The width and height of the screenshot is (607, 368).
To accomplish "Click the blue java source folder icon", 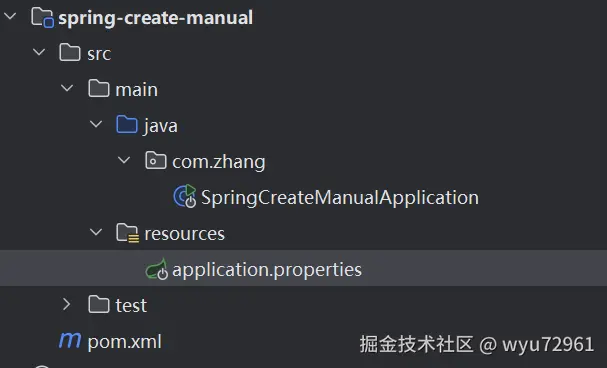I will 127,125.
